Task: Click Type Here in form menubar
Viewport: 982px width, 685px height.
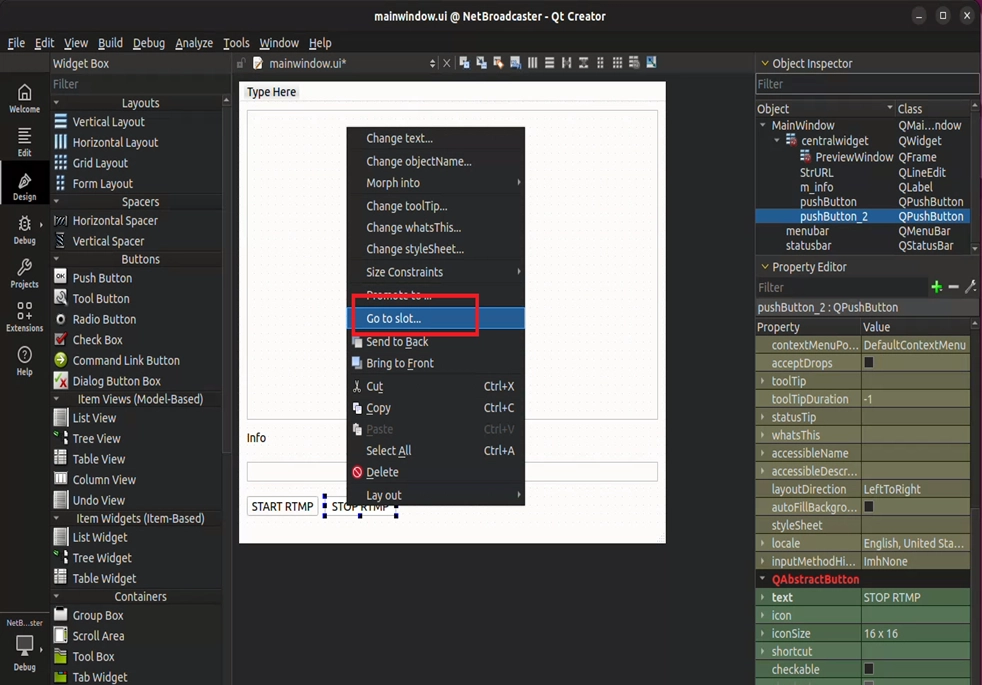Action: (271, 92)
